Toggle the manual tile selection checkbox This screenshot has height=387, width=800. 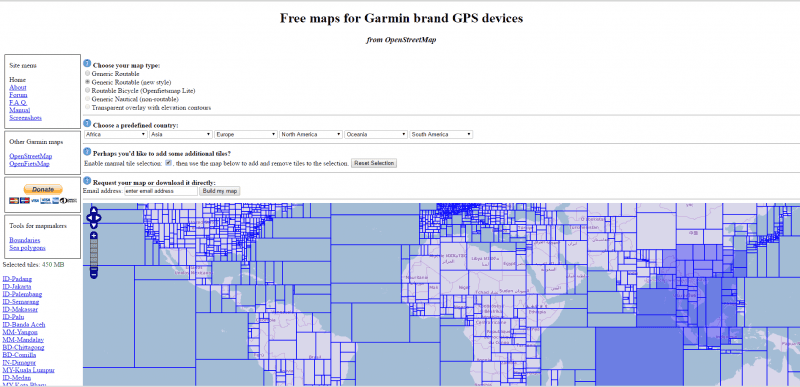point(168,163)
